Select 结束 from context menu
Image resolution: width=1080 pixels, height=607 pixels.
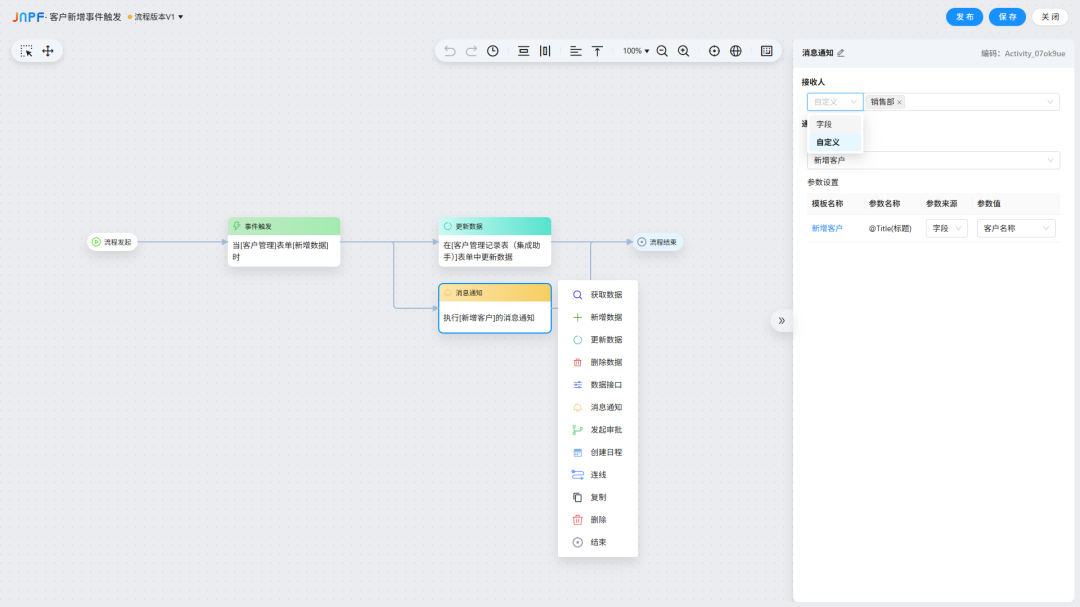597,542
